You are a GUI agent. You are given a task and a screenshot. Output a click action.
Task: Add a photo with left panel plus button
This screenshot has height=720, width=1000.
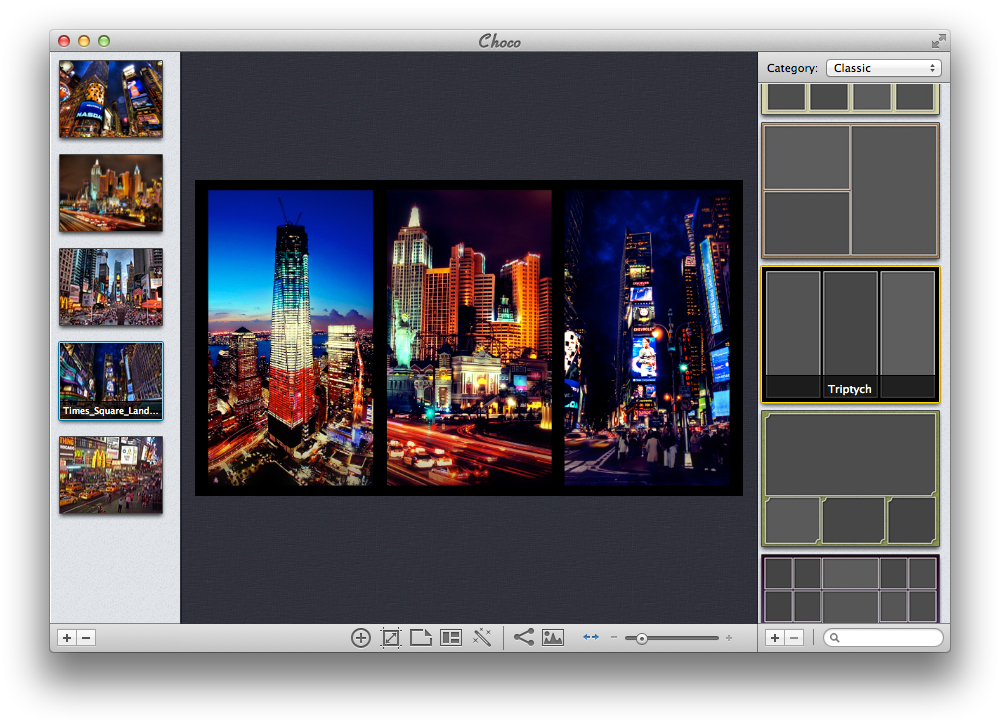point(67,638)
